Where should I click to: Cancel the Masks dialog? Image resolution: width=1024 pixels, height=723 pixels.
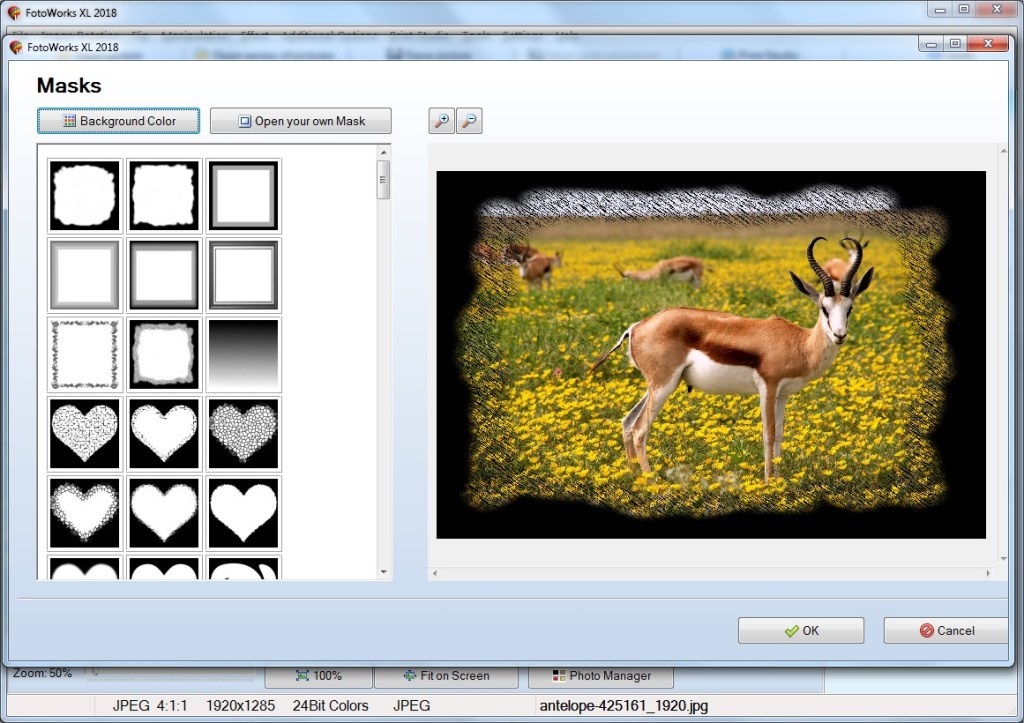[x=945, y=630]
